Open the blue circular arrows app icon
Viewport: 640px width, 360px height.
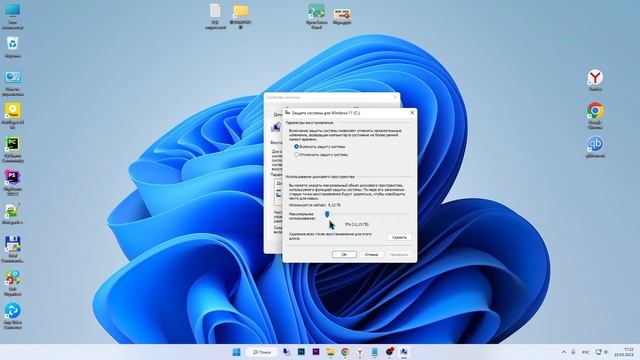(13, 316)
